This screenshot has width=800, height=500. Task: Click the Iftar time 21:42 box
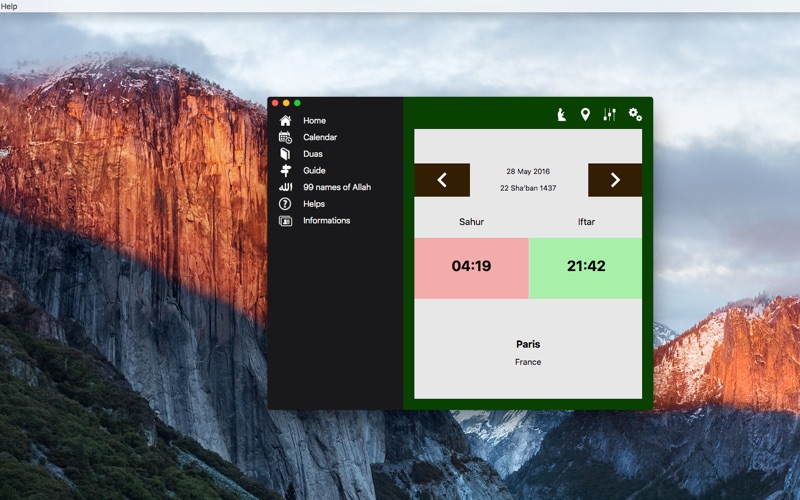[x=586, y=268]
